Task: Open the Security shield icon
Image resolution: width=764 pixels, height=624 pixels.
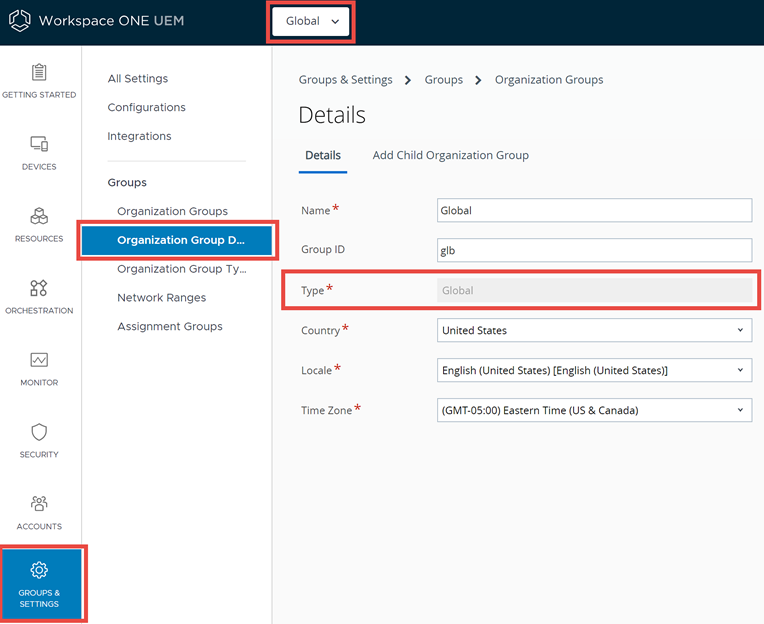Action: 39,432
